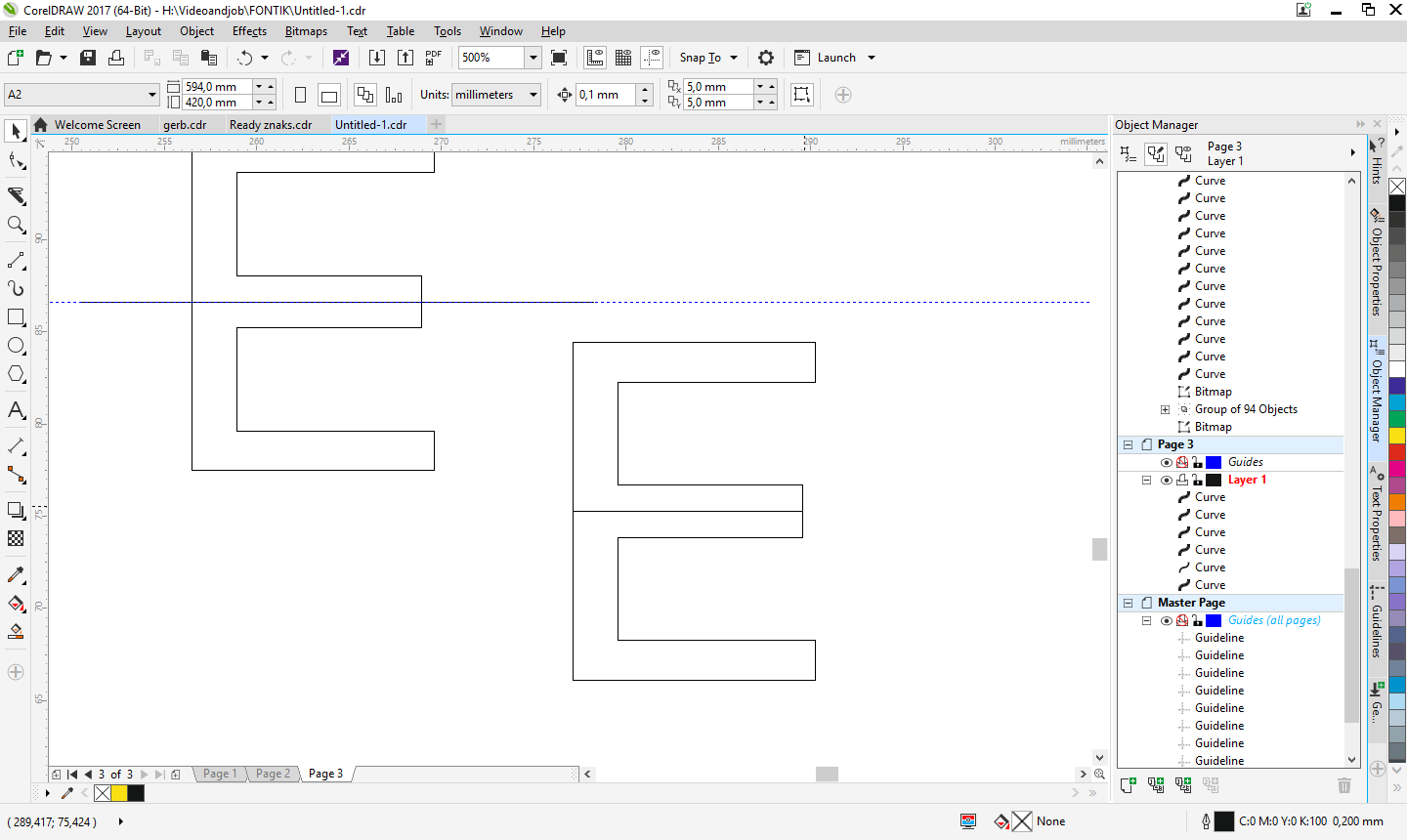The height and width of the screenshot is (840, 1407).
Task: Select the Pick tool
Action: click(x=16, y=131)
